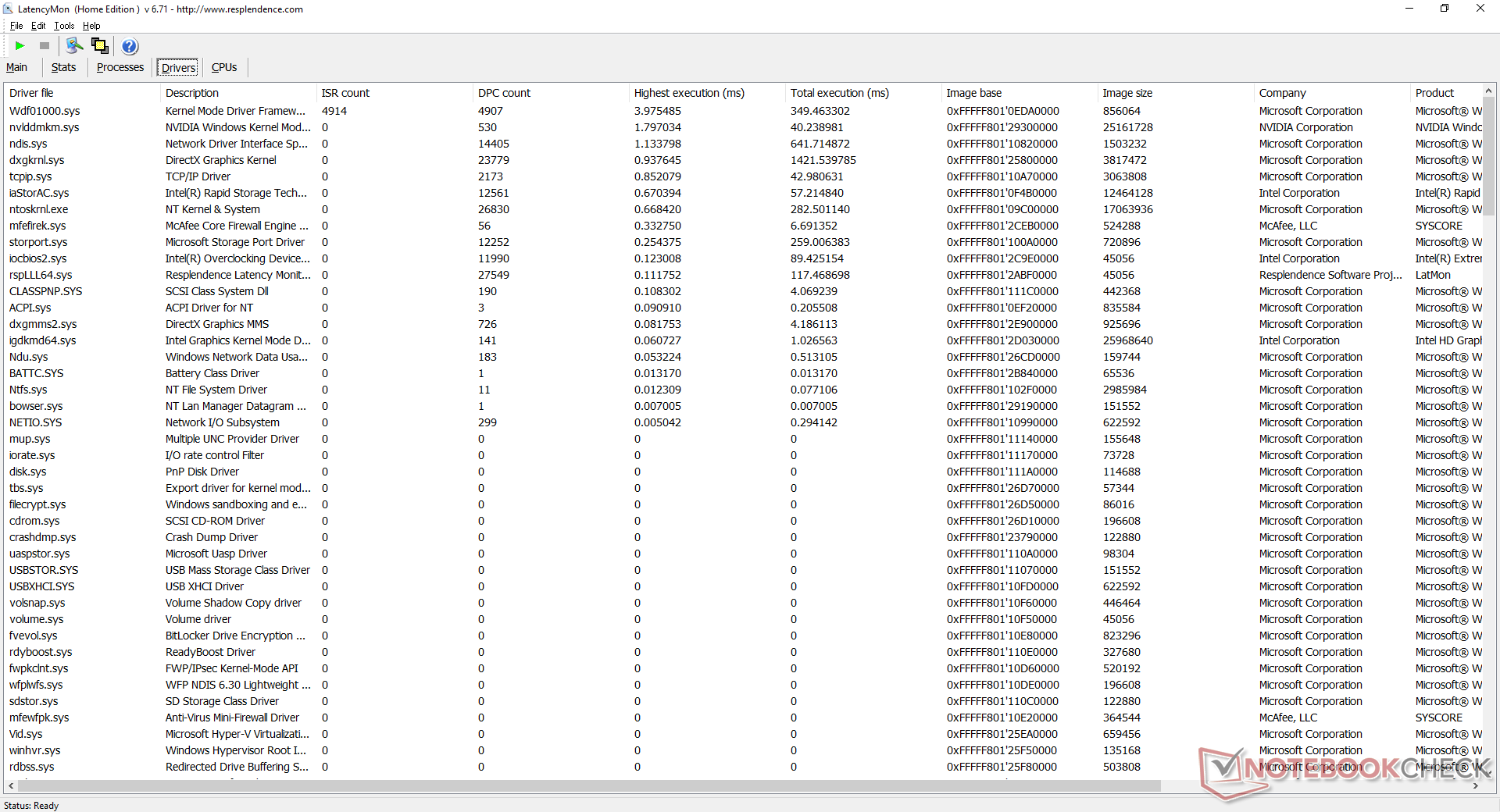Viewport: 1500px width, 812px height.
Task: Click the window-on-top toolbar icon
Action: pos(100,46)
